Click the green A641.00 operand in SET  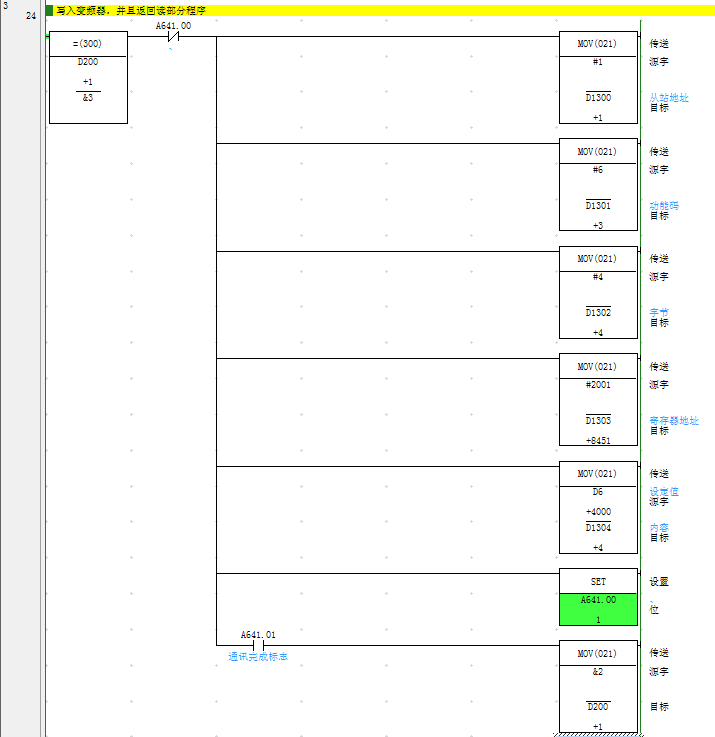click(x=598, y=600)
